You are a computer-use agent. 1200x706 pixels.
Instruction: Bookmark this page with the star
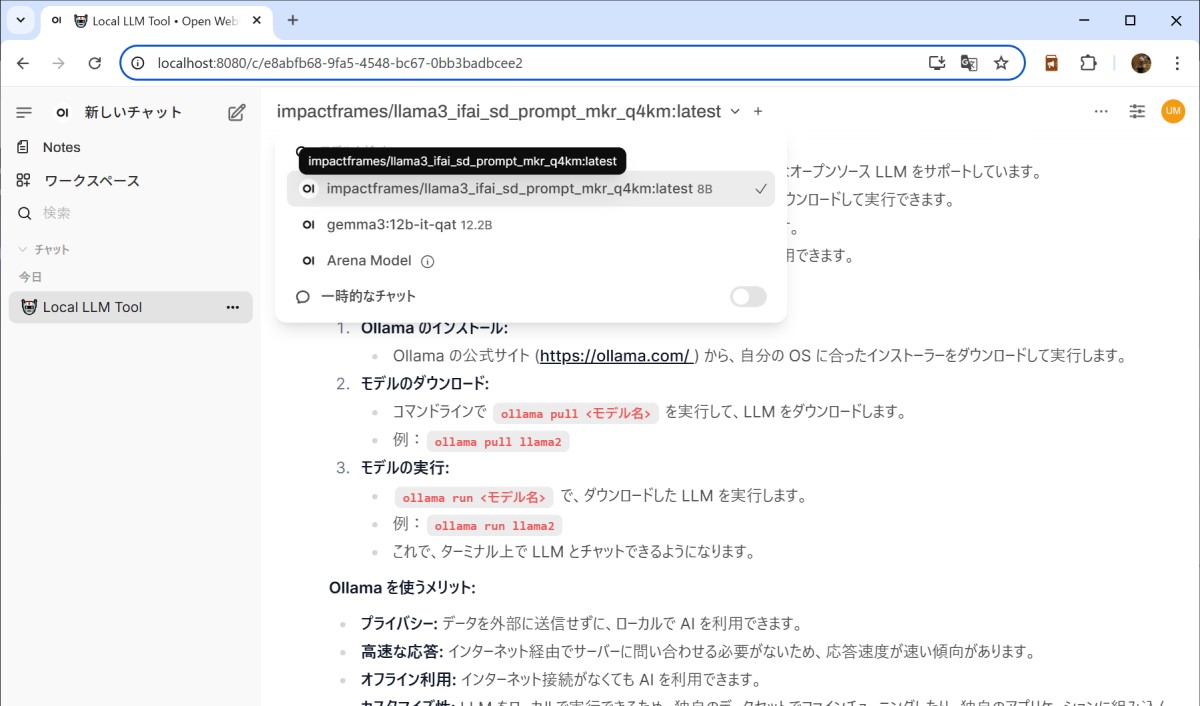point(1001,63)
